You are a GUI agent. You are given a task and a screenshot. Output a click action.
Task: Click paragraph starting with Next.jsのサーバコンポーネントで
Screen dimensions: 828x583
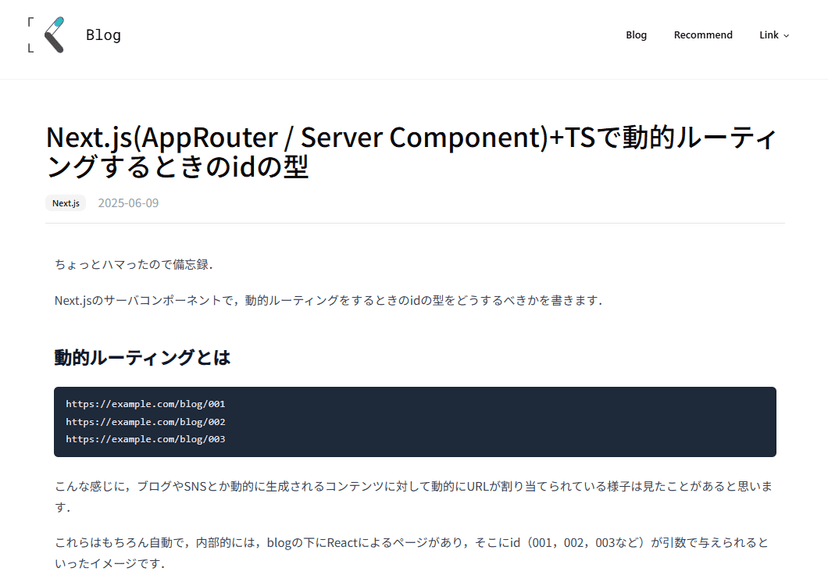[328, 300]
